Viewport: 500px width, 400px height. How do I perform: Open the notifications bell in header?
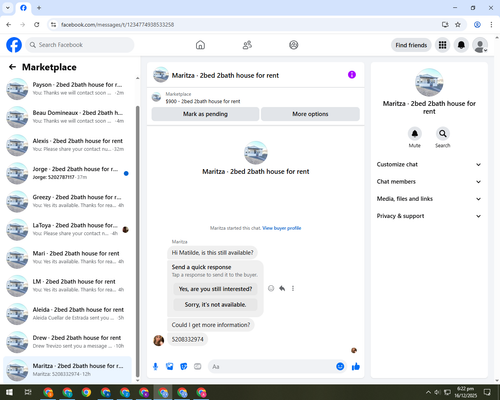coord(461,45)
